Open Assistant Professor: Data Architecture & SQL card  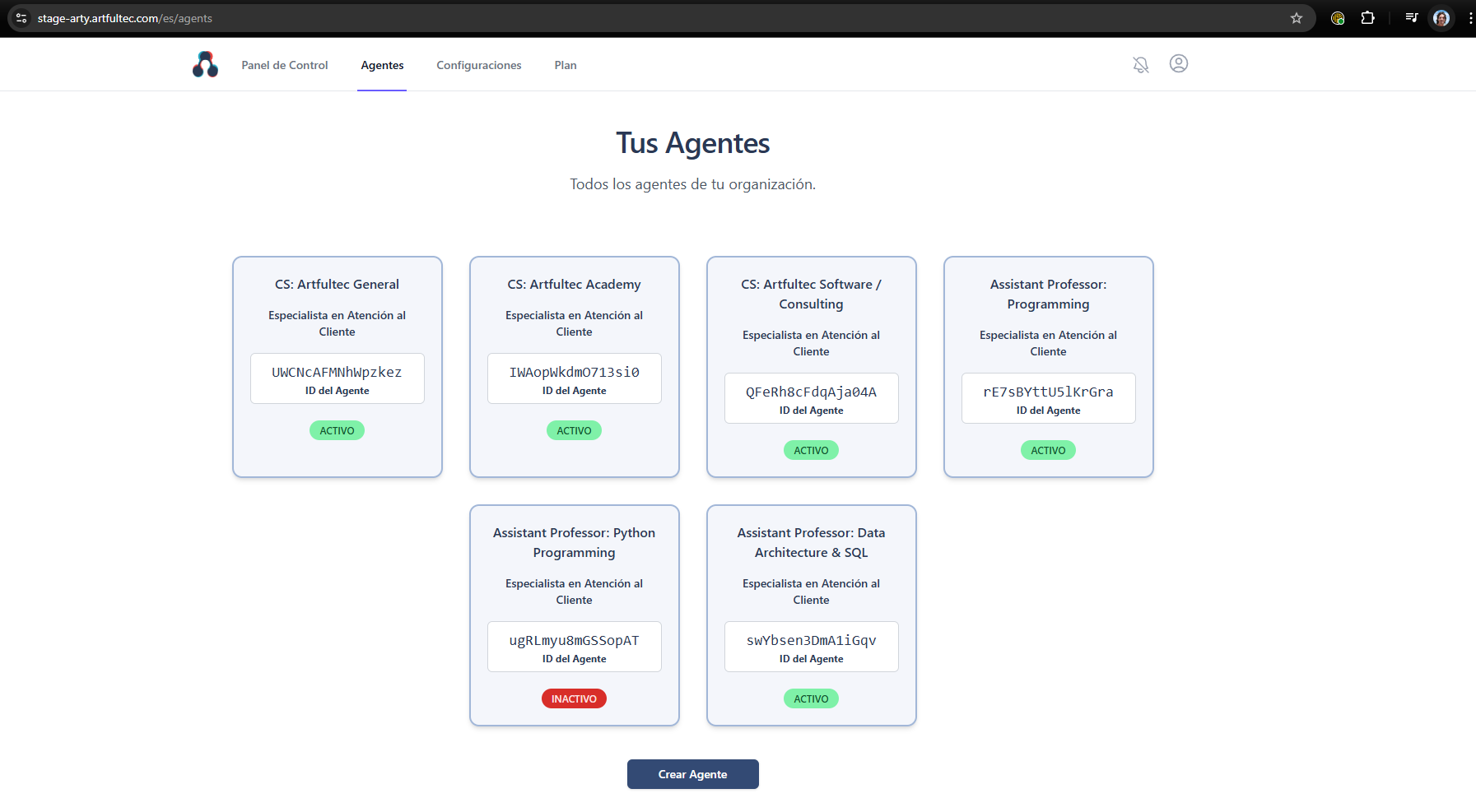click(x=812, y=615)
